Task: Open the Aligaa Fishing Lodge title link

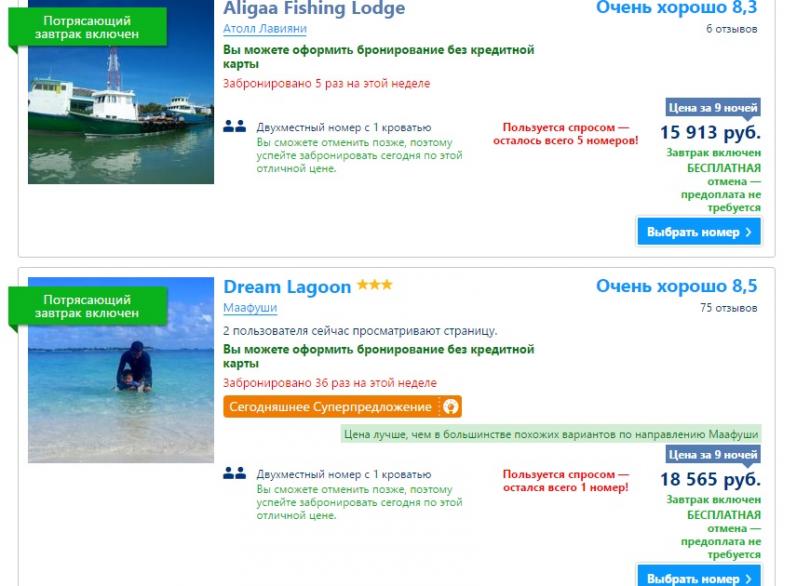Action: 314,8
